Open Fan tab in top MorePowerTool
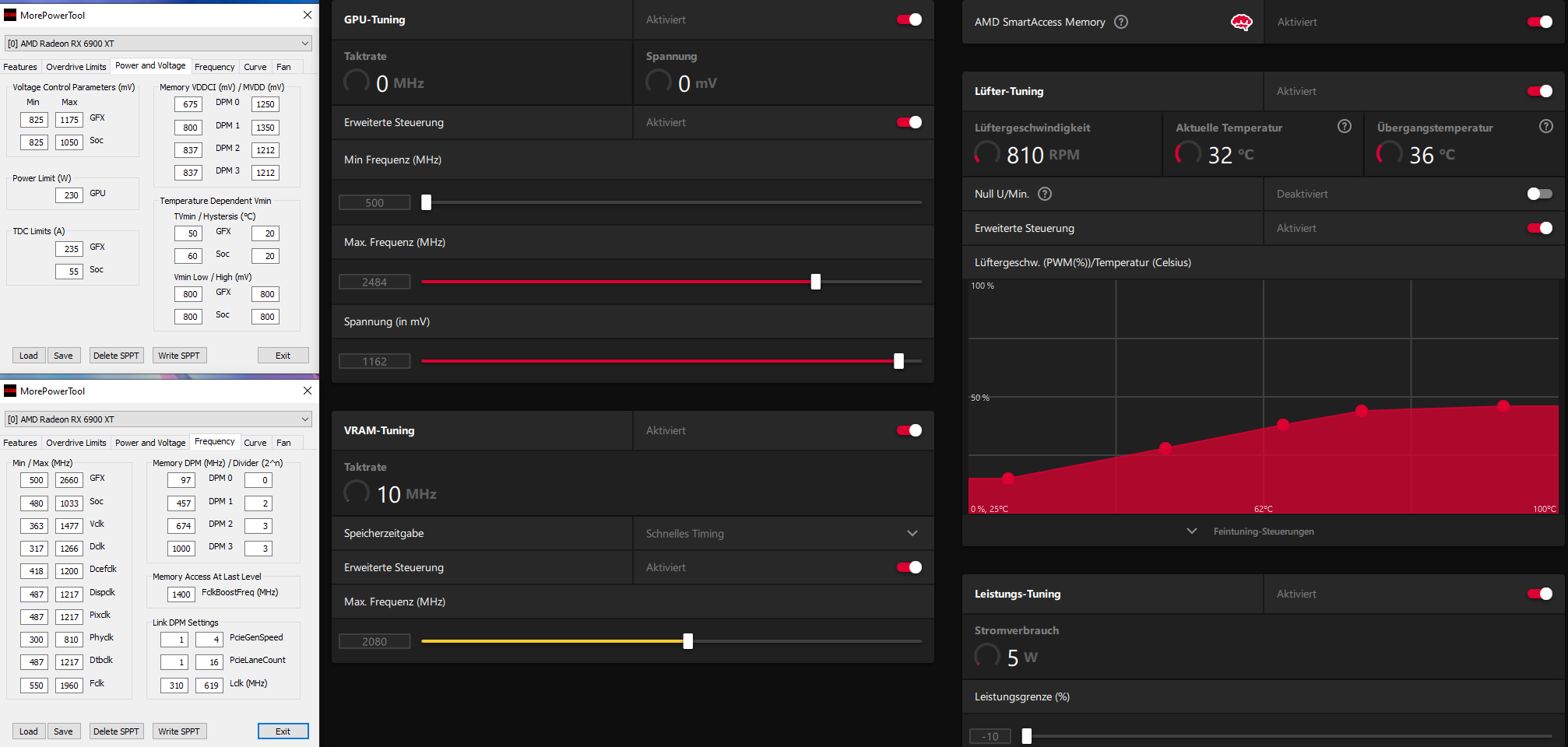Image resolution: width=1568 pixels, height=747 pixels. [x=283, y=67]
